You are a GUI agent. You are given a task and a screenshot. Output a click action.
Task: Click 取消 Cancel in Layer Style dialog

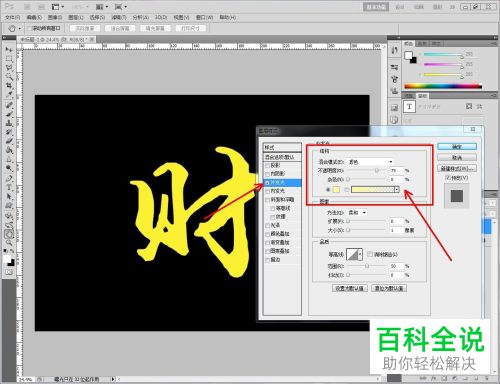click(457, 157)
